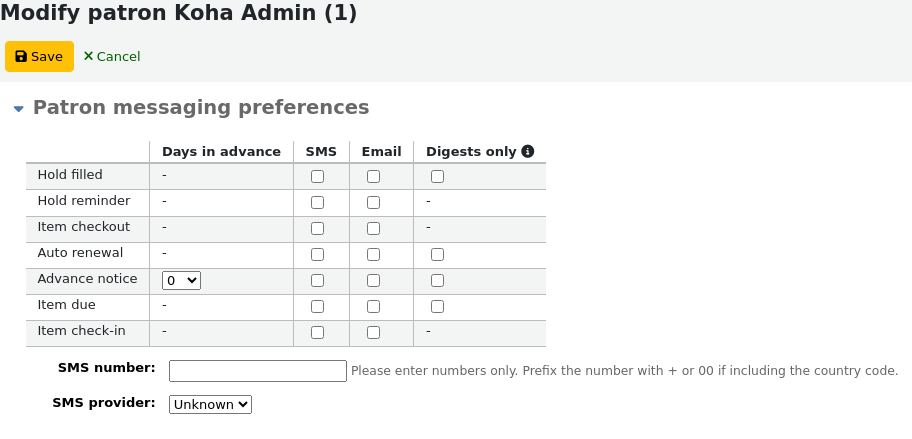Click the Cancel link
Viewport: 912px width, 439px height.
(x=112, y=56)
